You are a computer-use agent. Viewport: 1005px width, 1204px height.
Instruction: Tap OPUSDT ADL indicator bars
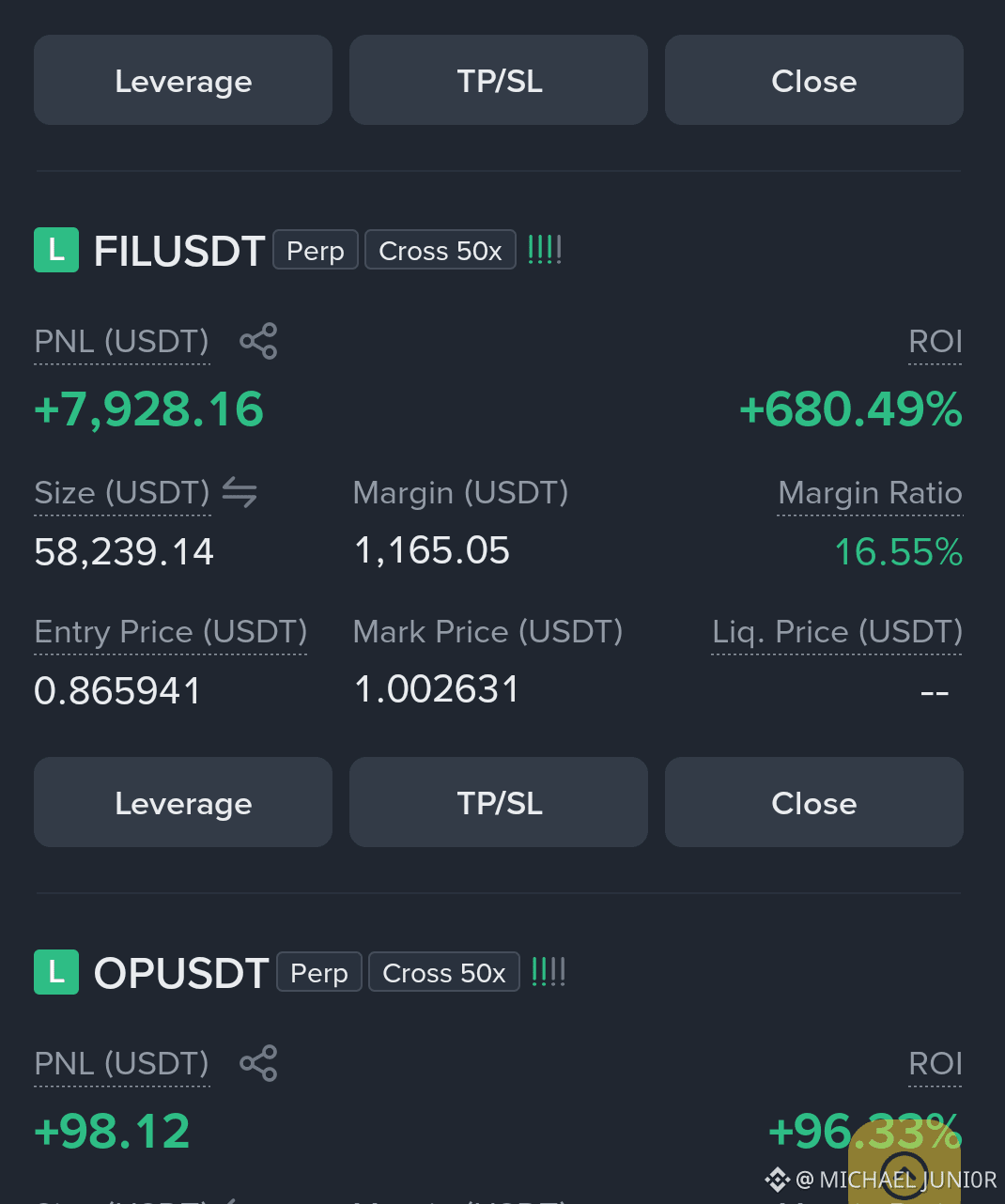click(x=549, y=972)
